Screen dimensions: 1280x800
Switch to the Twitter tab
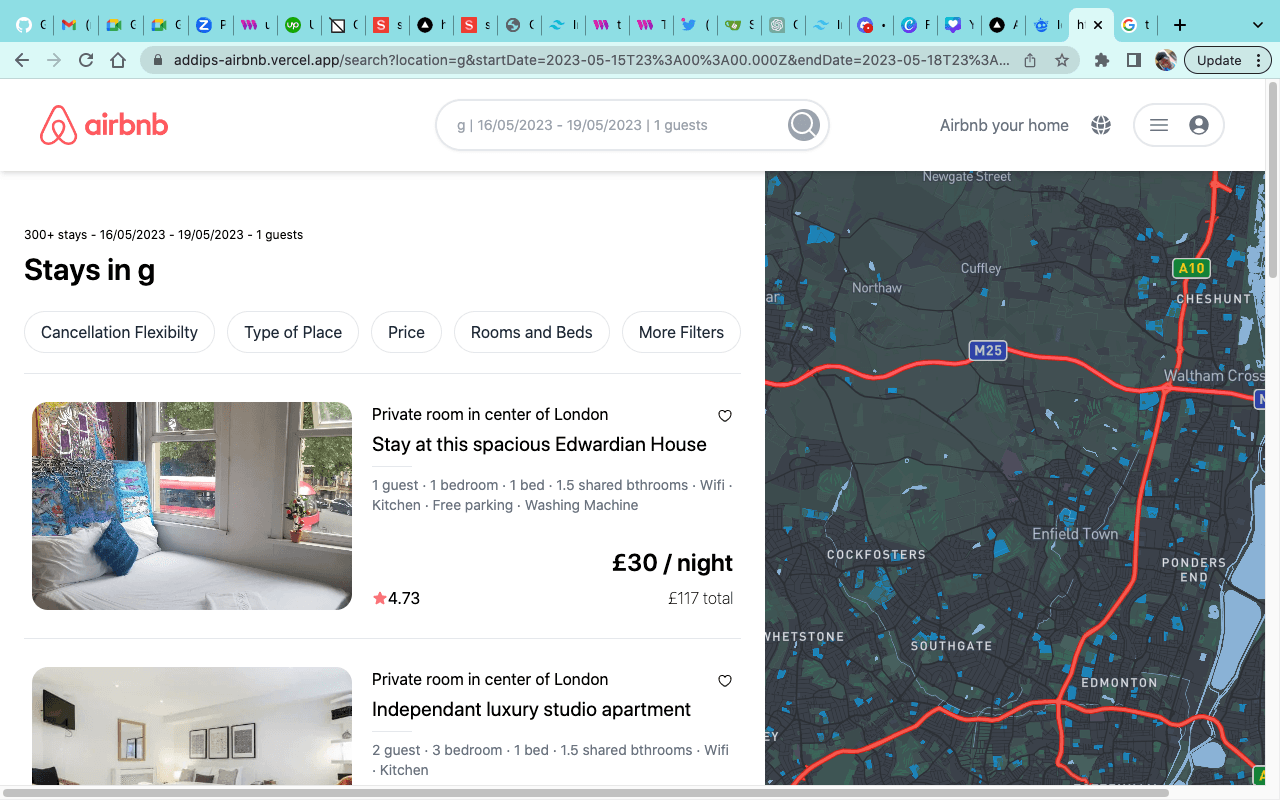[x=692, y=25]
